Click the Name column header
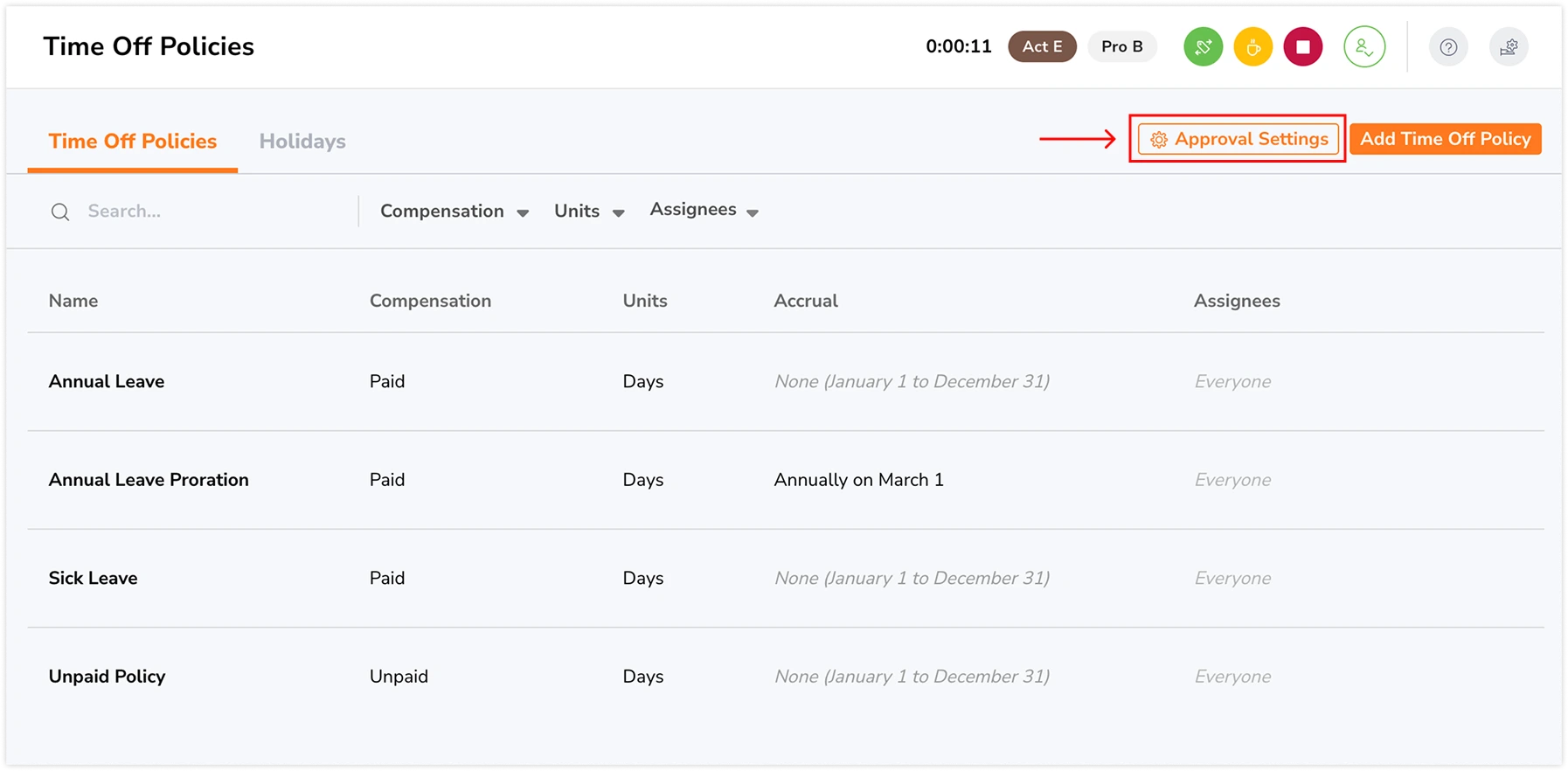This screenshot has width=1568, height=771. 73,301
